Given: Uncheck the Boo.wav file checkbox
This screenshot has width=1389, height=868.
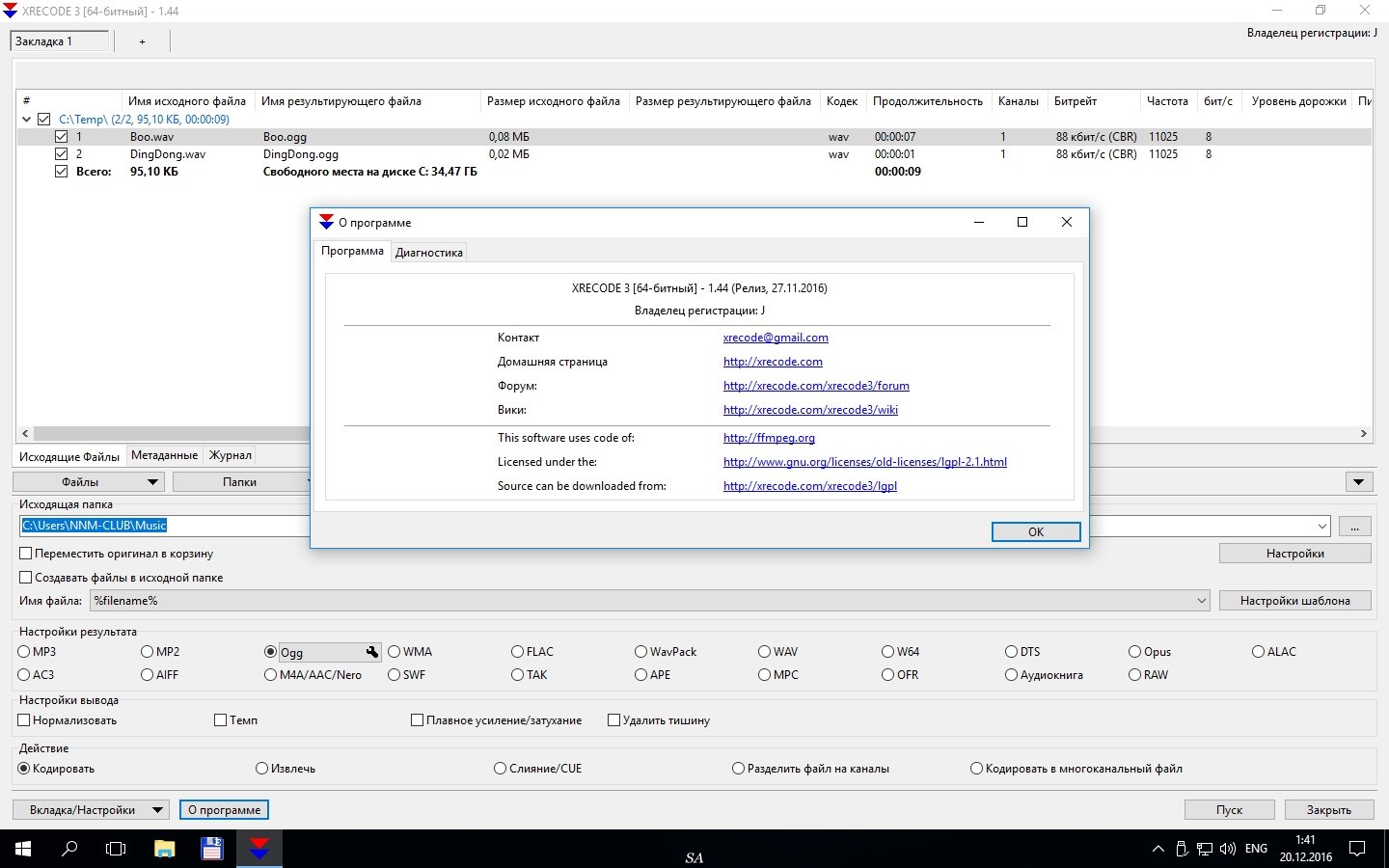Looking at the screenshot, I should click(62, 137).
